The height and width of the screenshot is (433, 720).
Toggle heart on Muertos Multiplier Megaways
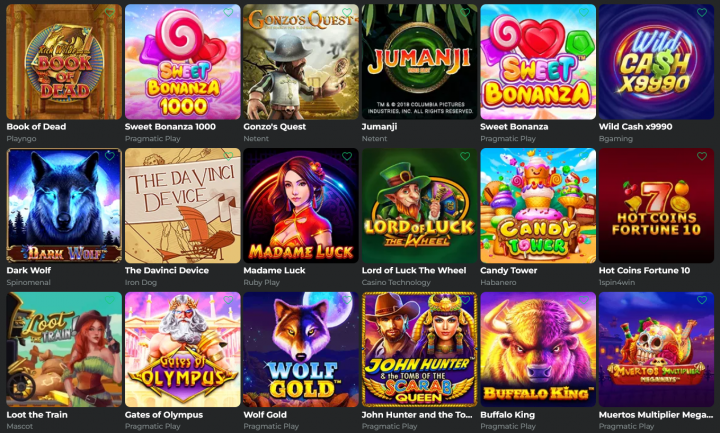coord(702,300)
